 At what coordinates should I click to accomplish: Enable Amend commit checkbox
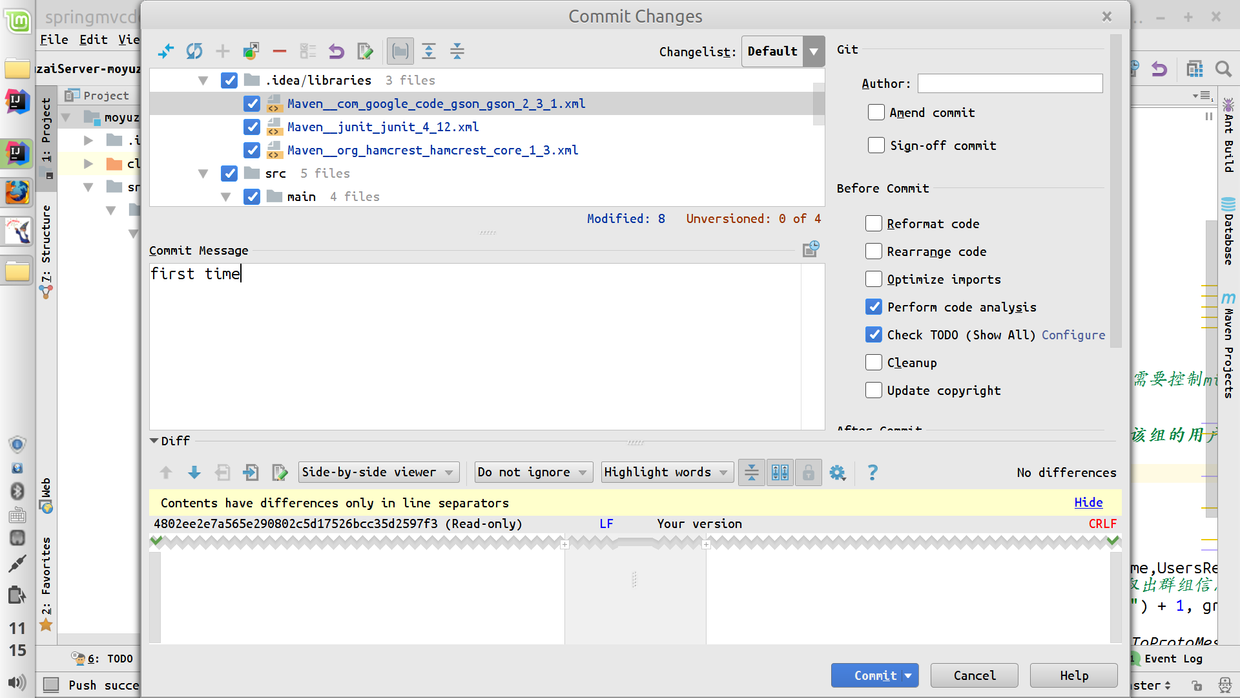point(876,112)
